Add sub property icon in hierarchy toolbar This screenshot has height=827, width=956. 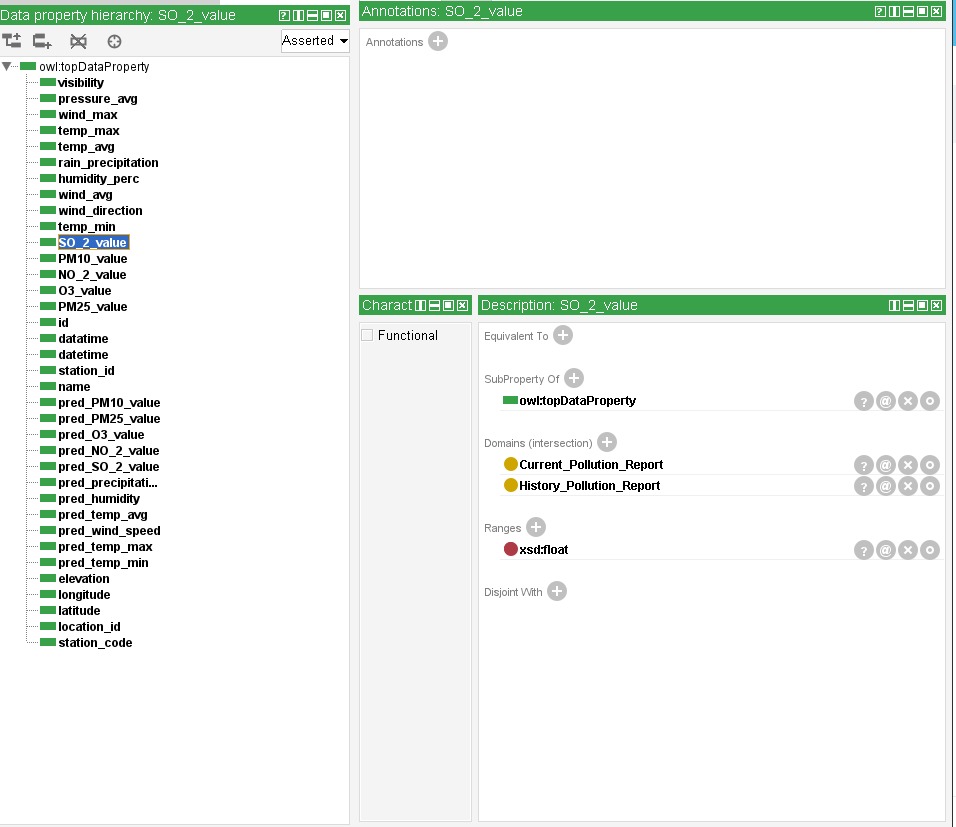tap(12, 41)
